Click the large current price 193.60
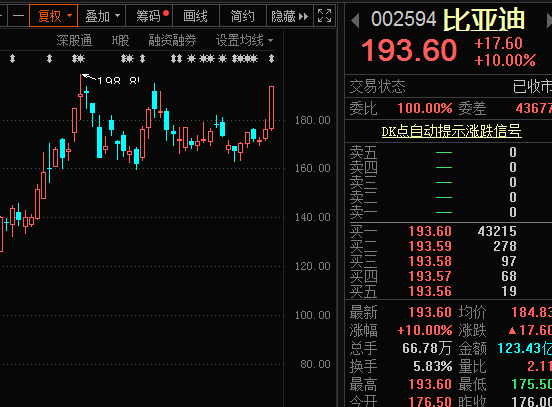This screenshot has height=407, width=552. click(x=409, y=50)
